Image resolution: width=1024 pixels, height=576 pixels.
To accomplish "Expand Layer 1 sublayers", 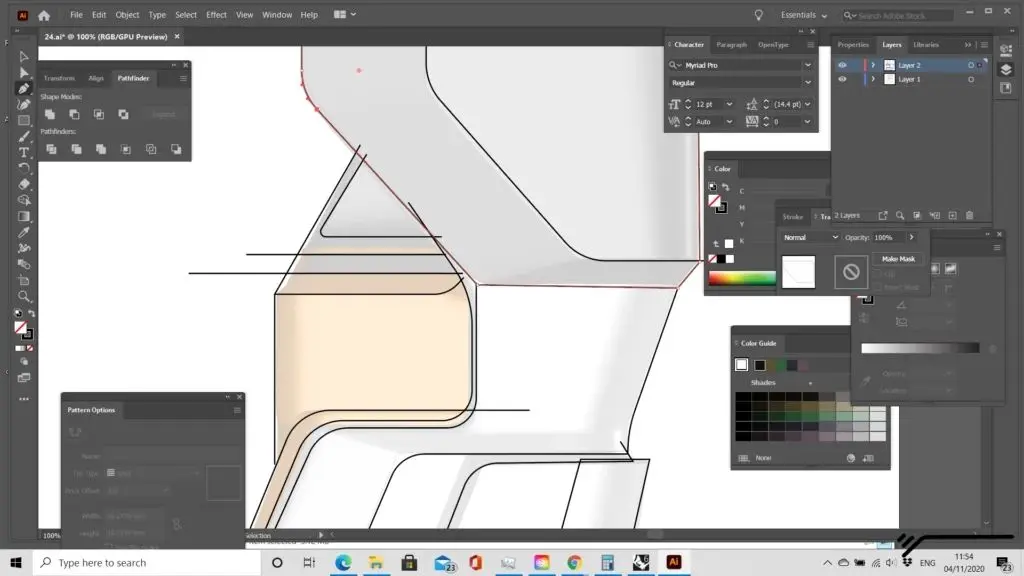I will coord(873,79).
